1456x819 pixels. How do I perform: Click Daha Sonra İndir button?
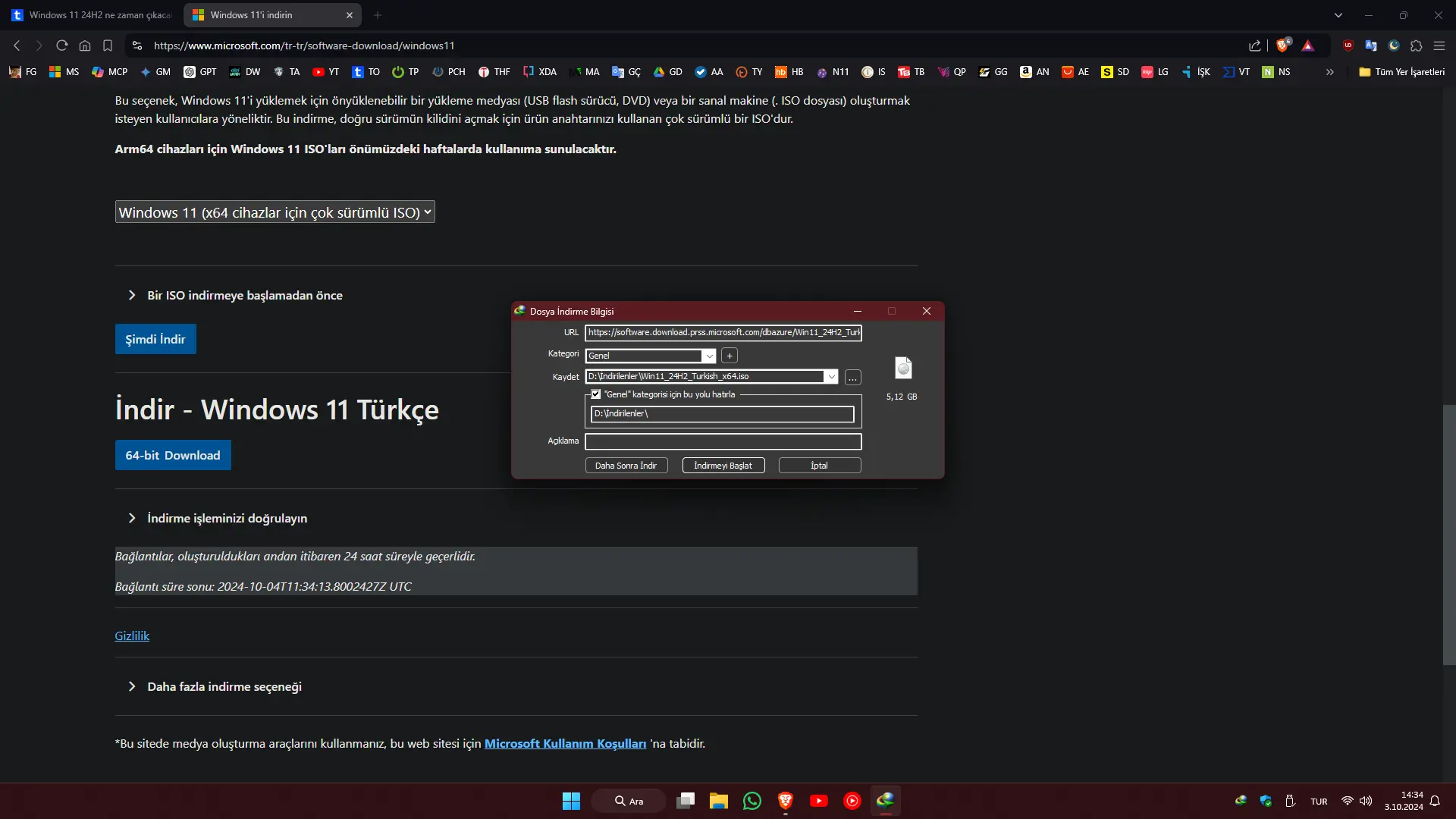pos(626,466)
